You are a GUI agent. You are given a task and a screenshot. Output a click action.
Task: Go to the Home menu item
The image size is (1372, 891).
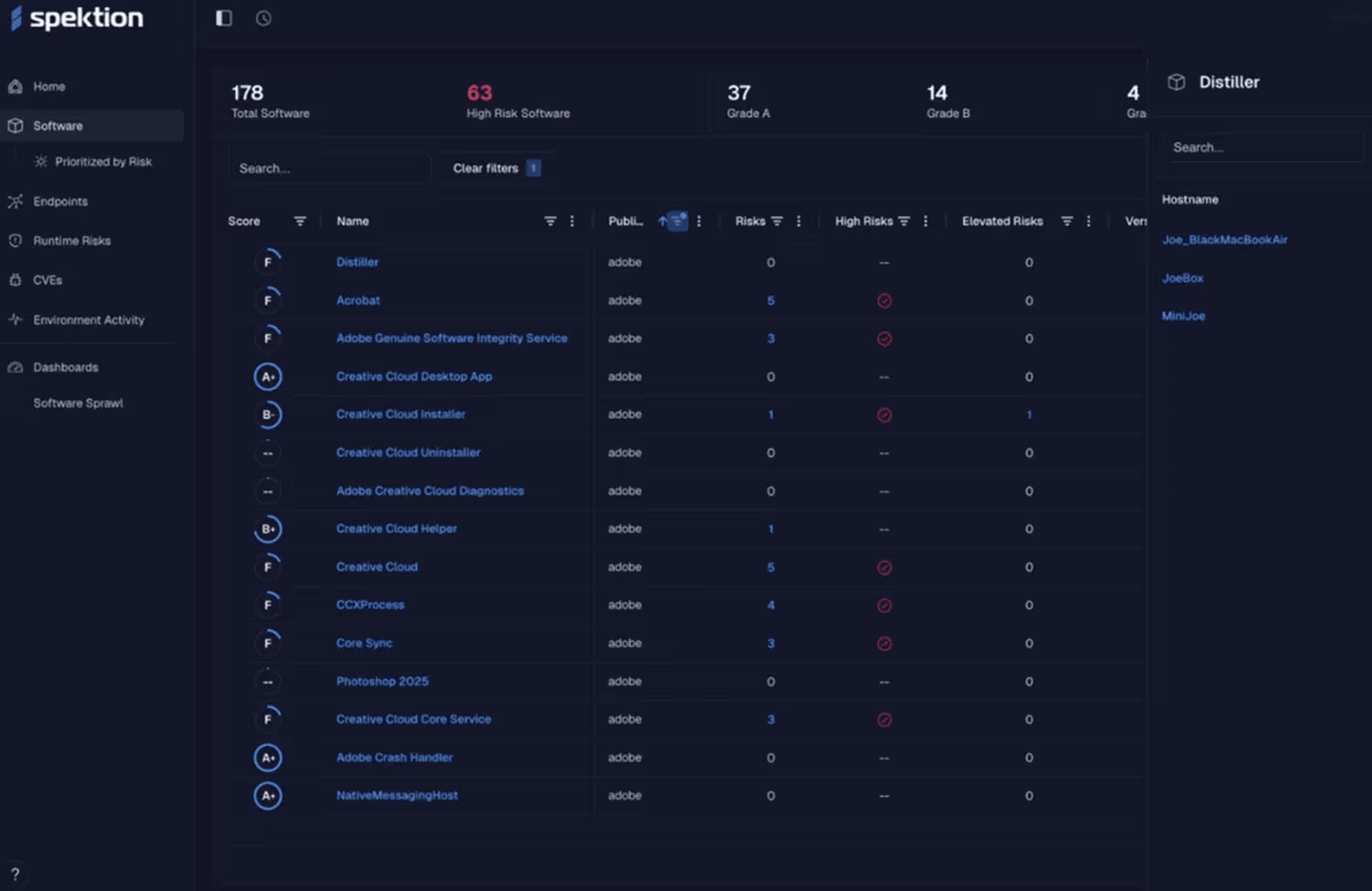(48, 86)
